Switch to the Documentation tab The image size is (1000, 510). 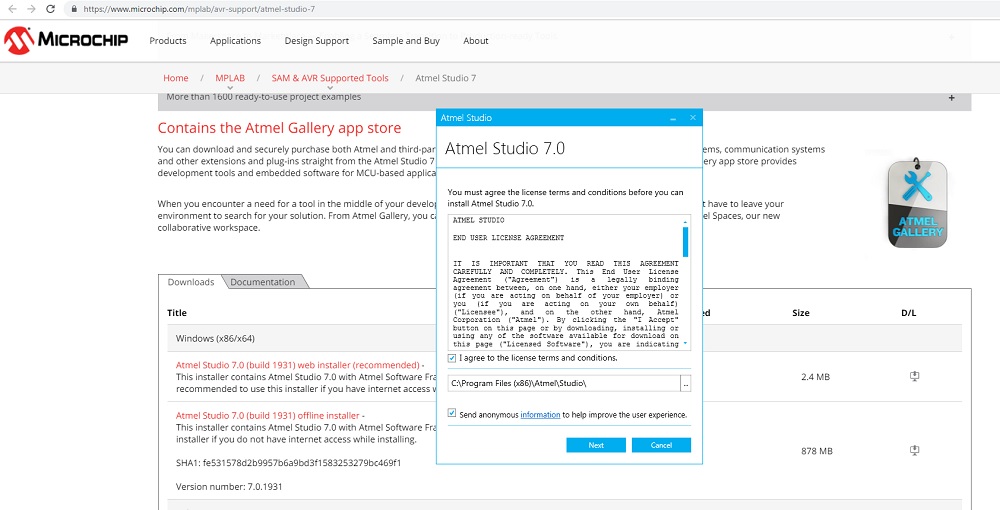(263, 282)
